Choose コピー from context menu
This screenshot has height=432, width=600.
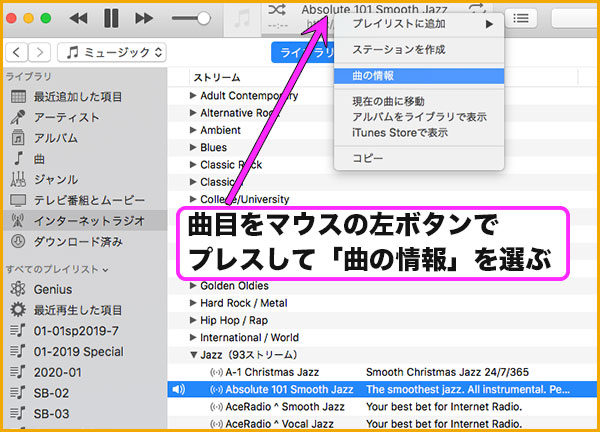tap(419, 158)
